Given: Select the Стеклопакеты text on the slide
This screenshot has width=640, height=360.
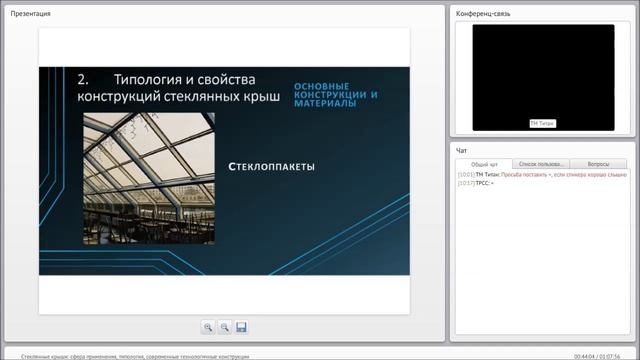Looking at the screenshot, I should pyautogui.click(x=271, y=167).
